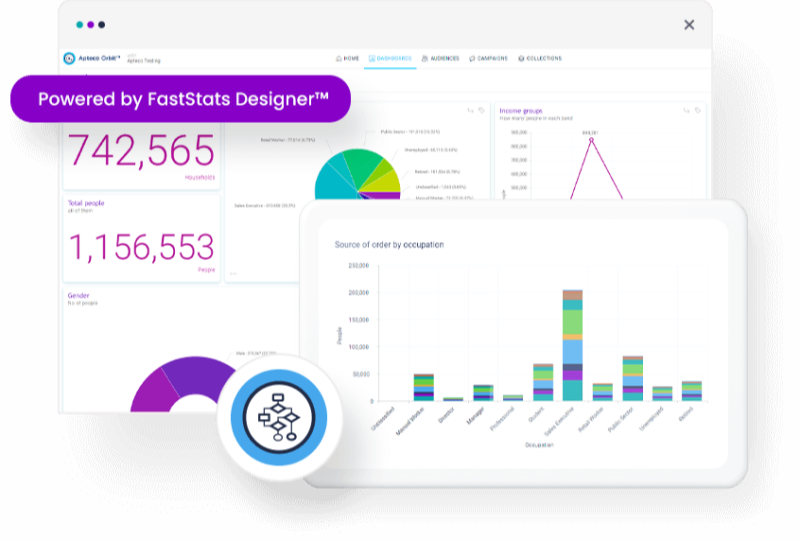Close the window with the X button
Viewport: 800px width, 541px height.
point(689,25)
